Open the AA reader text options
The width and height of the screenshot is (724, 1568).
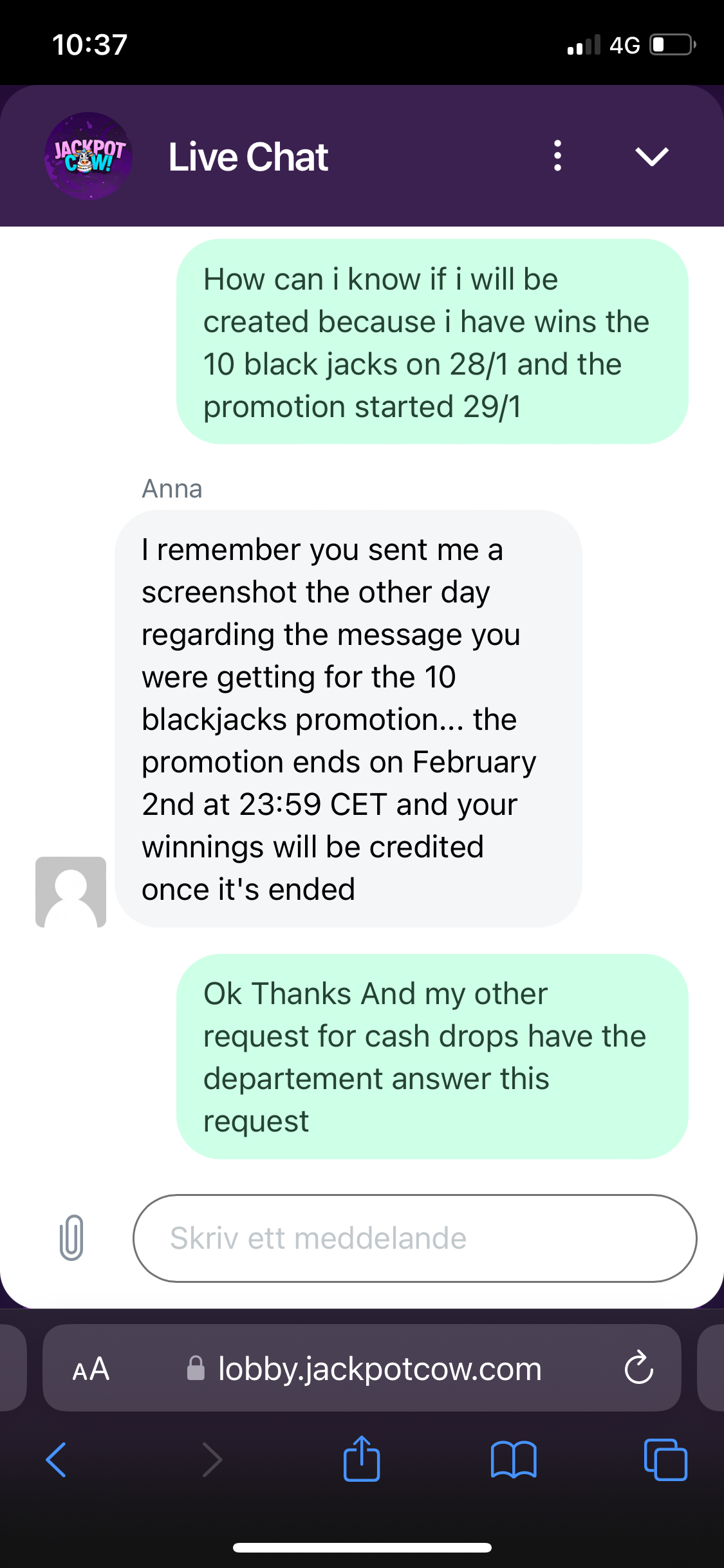pyautogui.click(x=91, y=1368)
